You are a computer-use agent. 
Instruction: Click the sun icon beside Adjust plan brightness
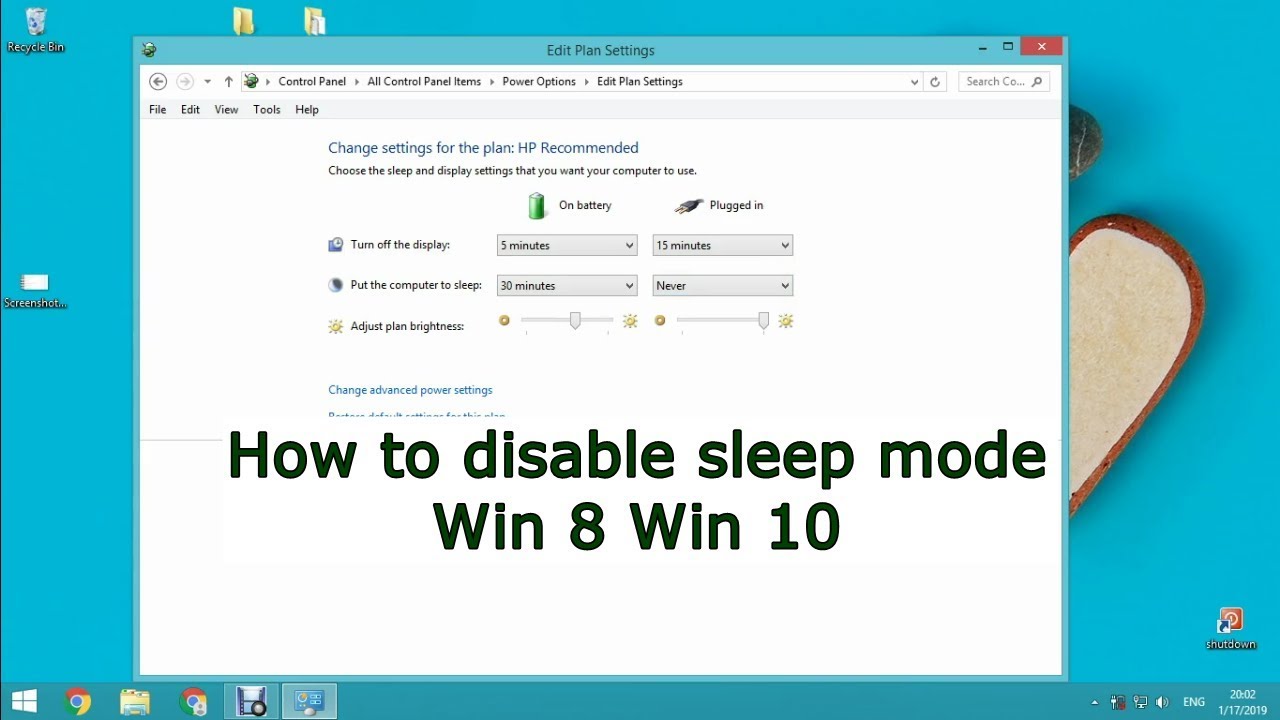(x=336, y=326)
